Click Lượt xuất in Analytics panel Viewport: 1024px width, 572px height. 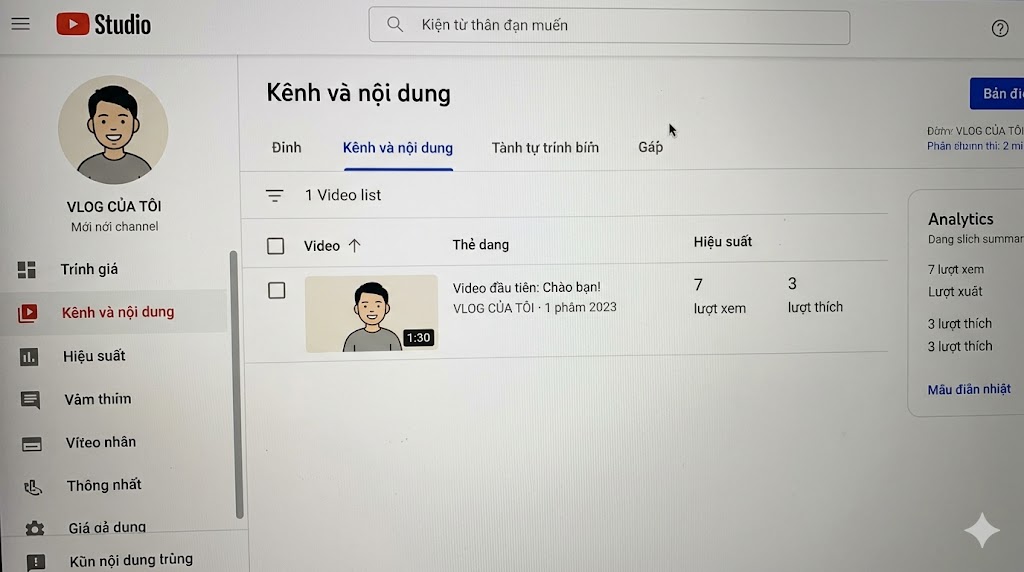955,292
